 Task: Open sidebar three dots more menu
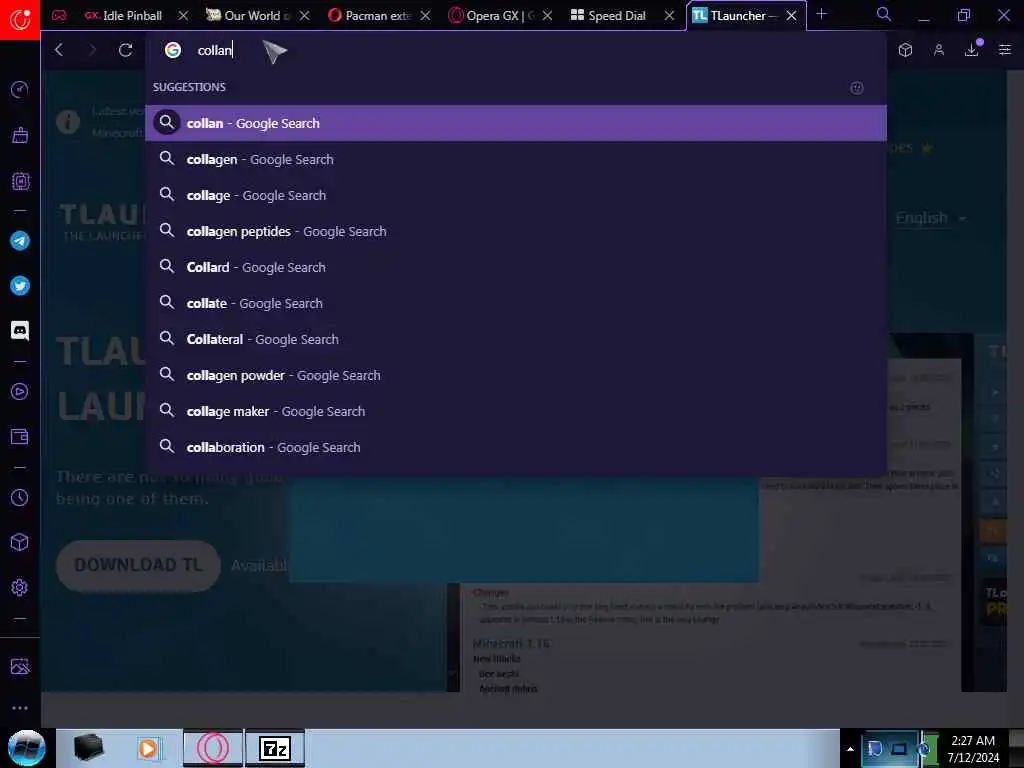click(x=20, y=707)
